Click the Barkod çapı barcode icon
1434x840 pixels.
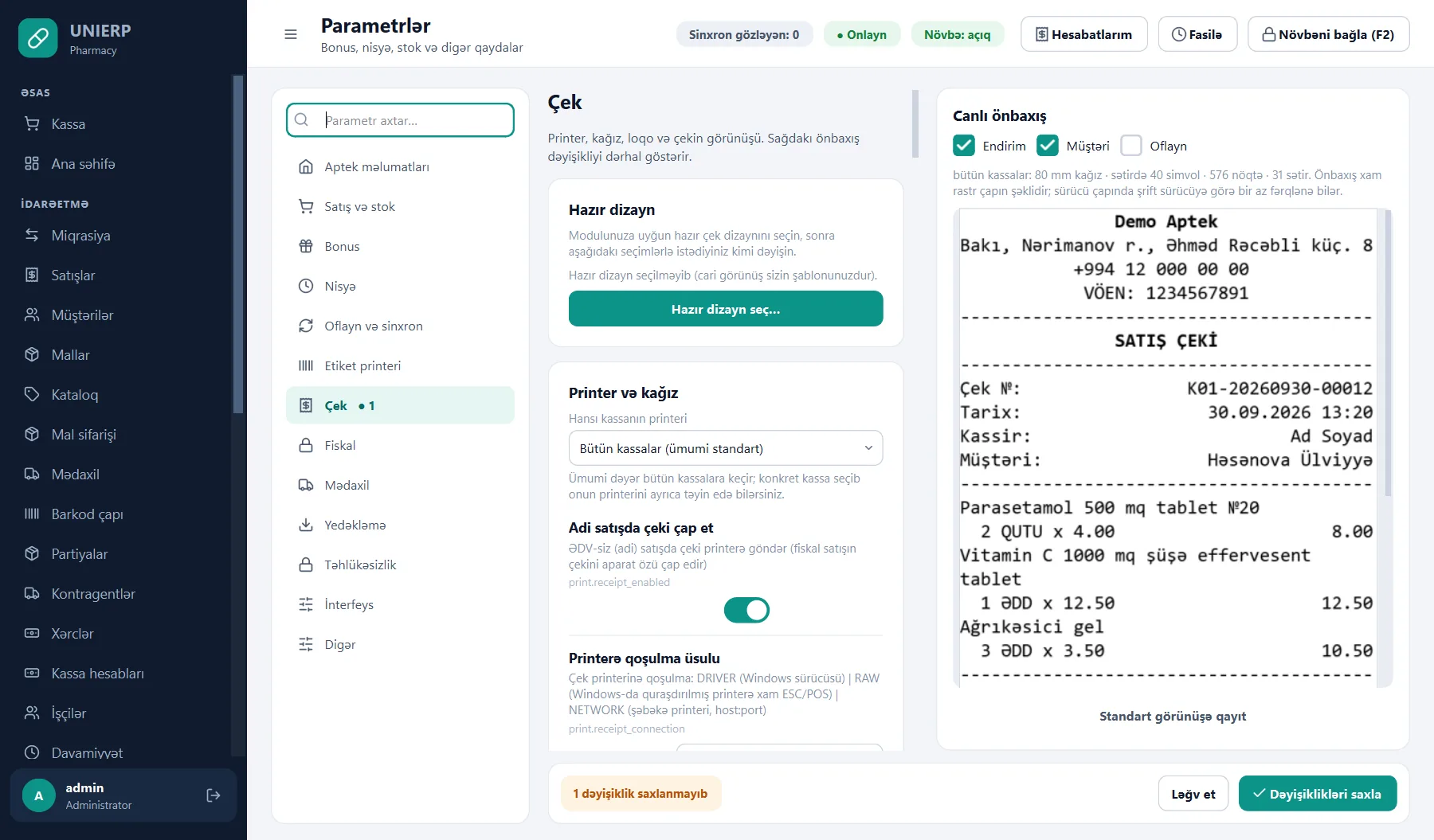pos(32,514)
